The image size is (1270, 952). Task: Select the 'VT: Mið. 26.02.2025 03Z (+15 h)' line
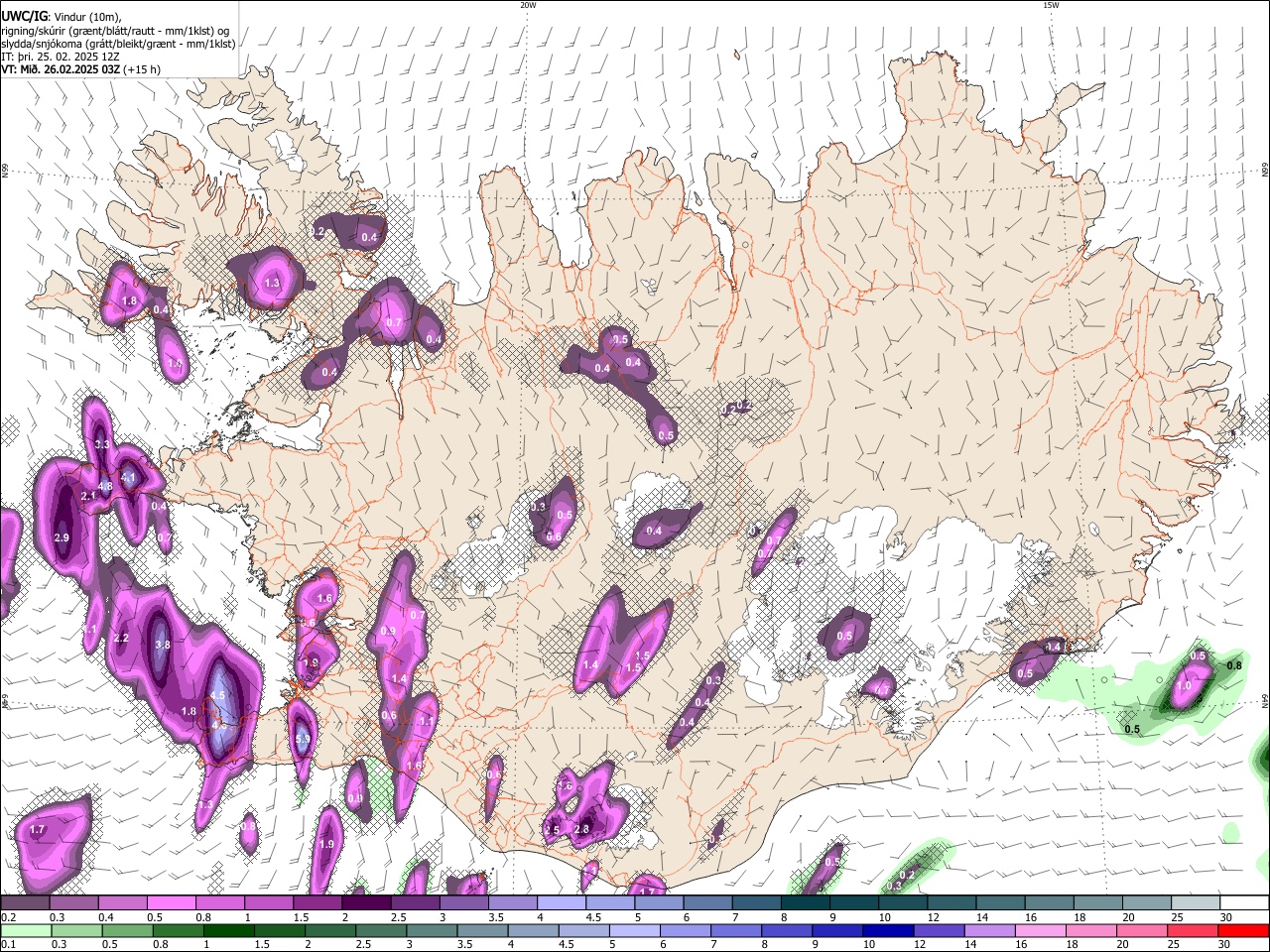(x=80, y=69)
